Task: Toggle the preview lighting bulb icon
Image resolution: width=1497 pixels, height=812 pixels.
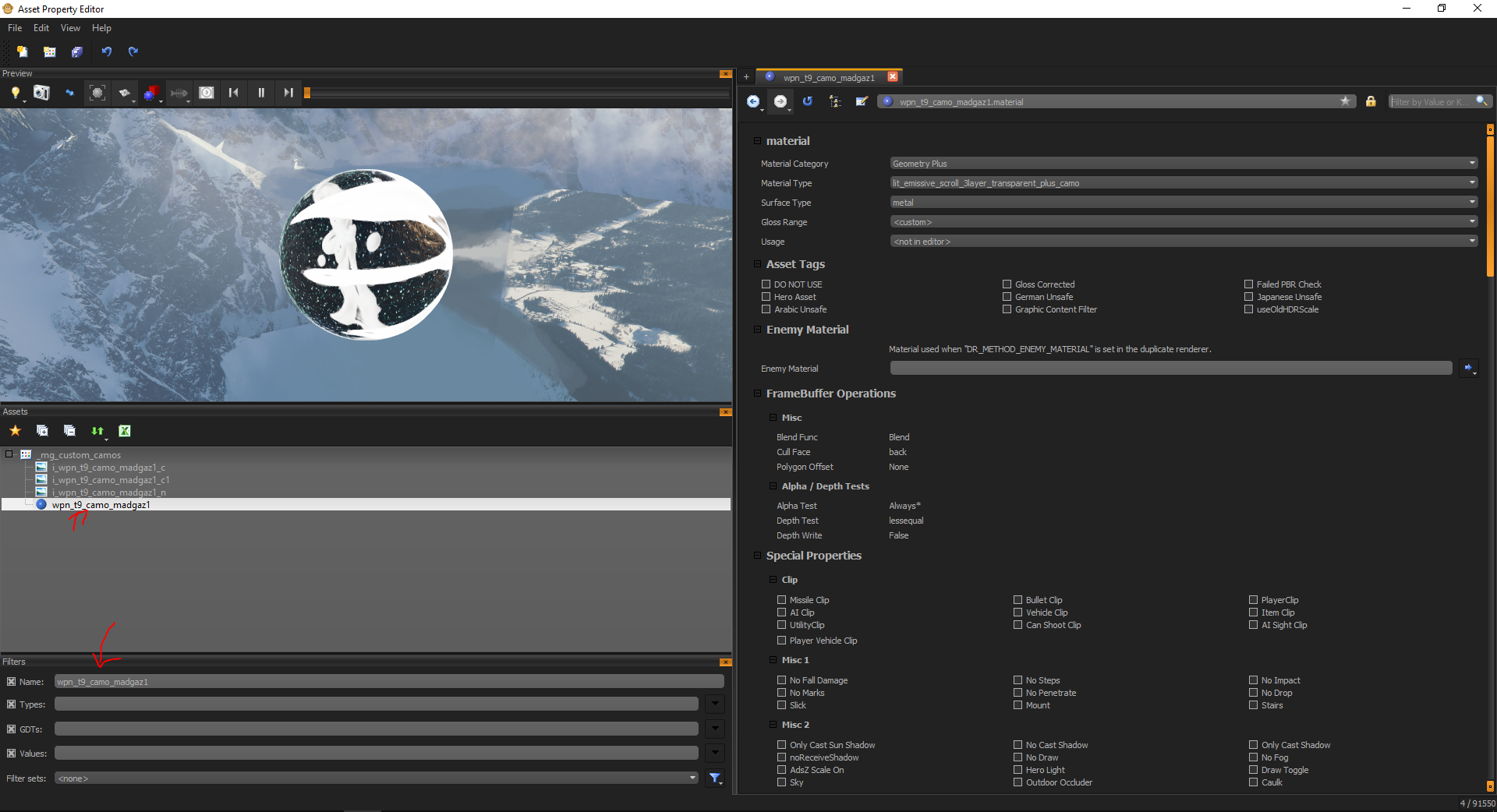Action: (15, 93)
